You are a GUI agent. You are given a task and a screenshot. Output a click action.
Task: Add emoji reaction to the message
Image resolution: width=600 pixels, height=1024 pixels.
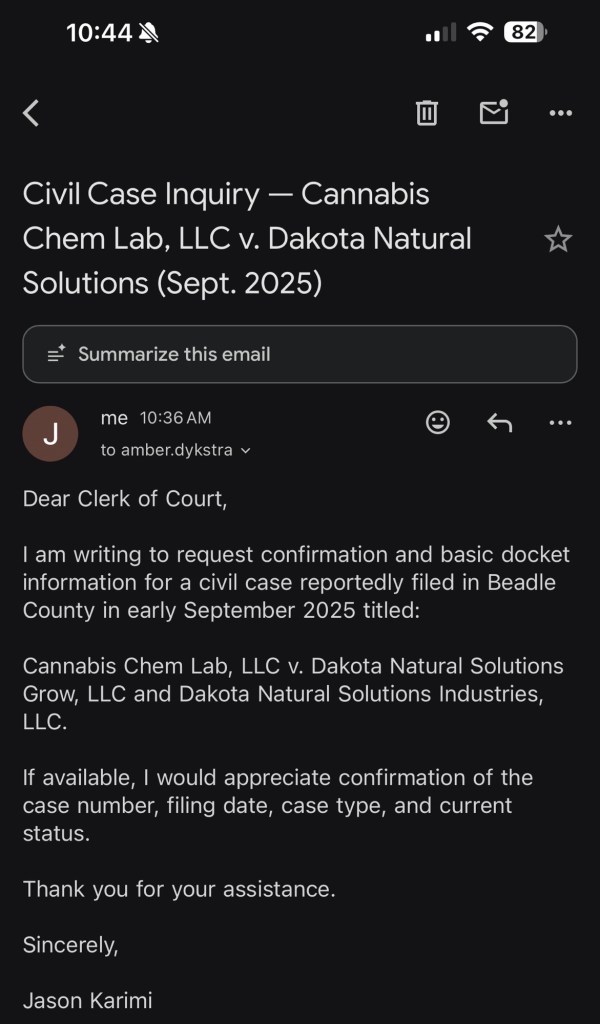click(x=438, y=423)
